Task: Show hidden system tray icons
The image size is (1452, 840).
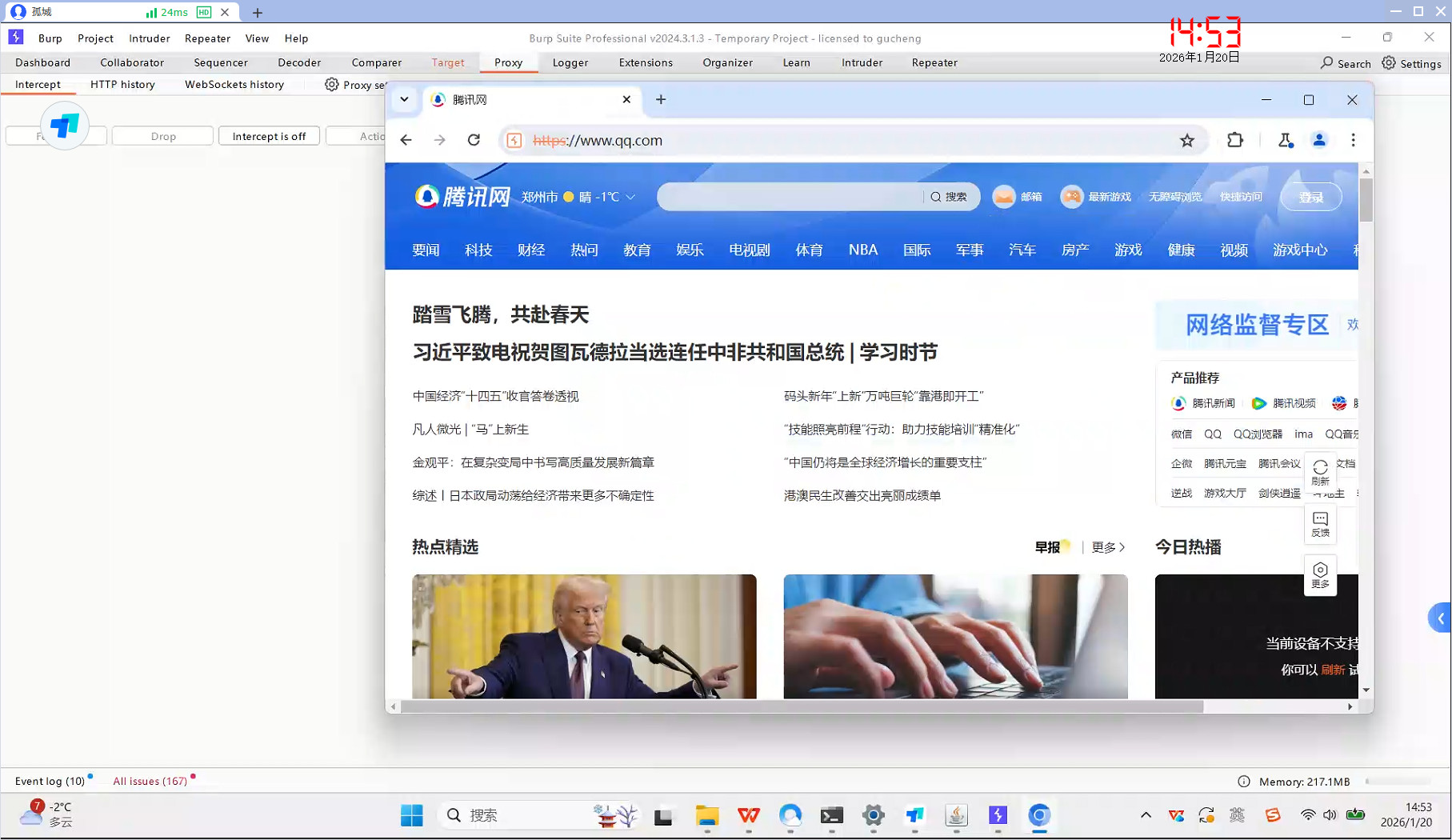Action: (x=1146, y=815)
